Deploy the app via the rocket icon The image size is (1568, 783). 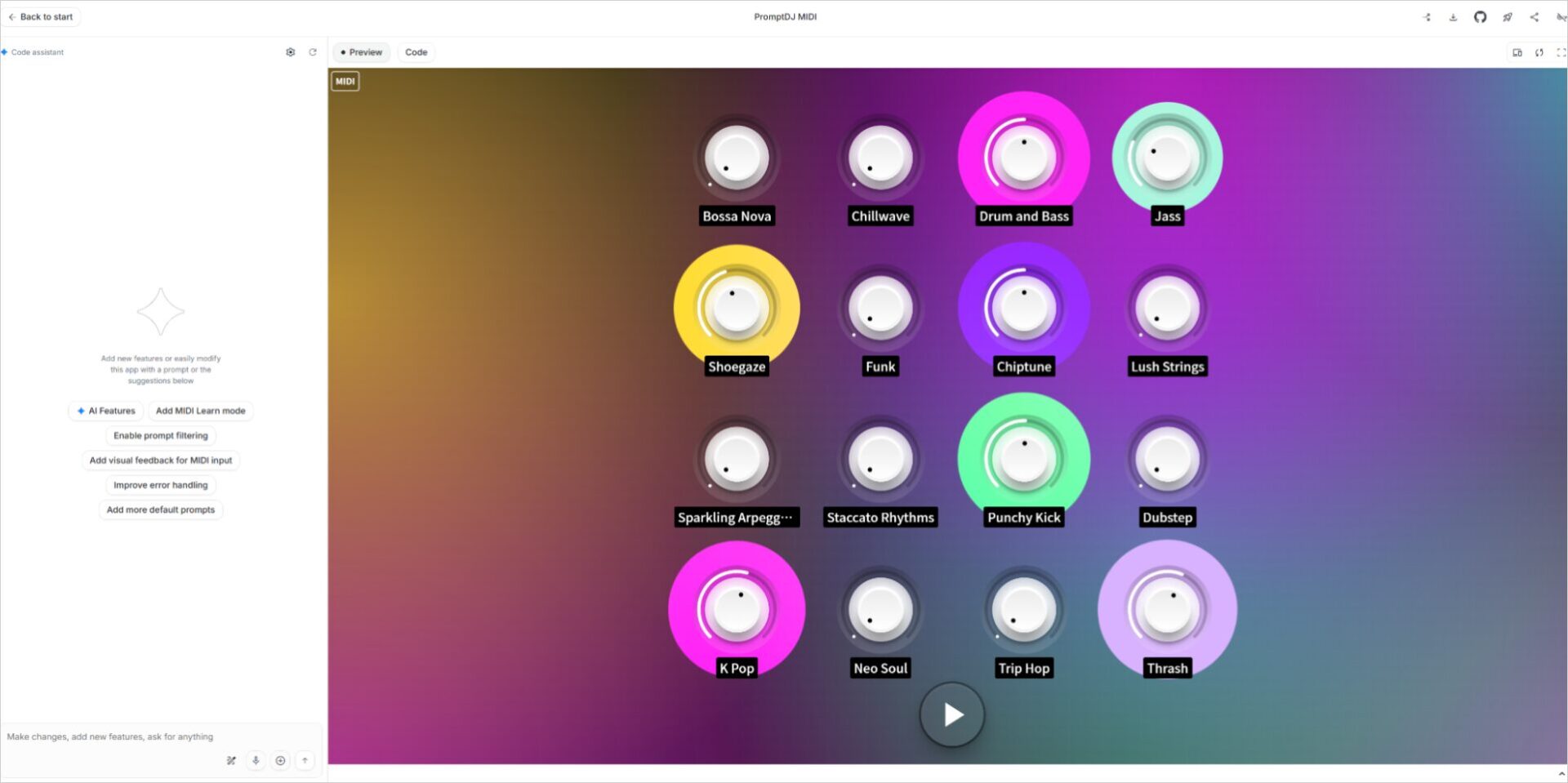1508,16
